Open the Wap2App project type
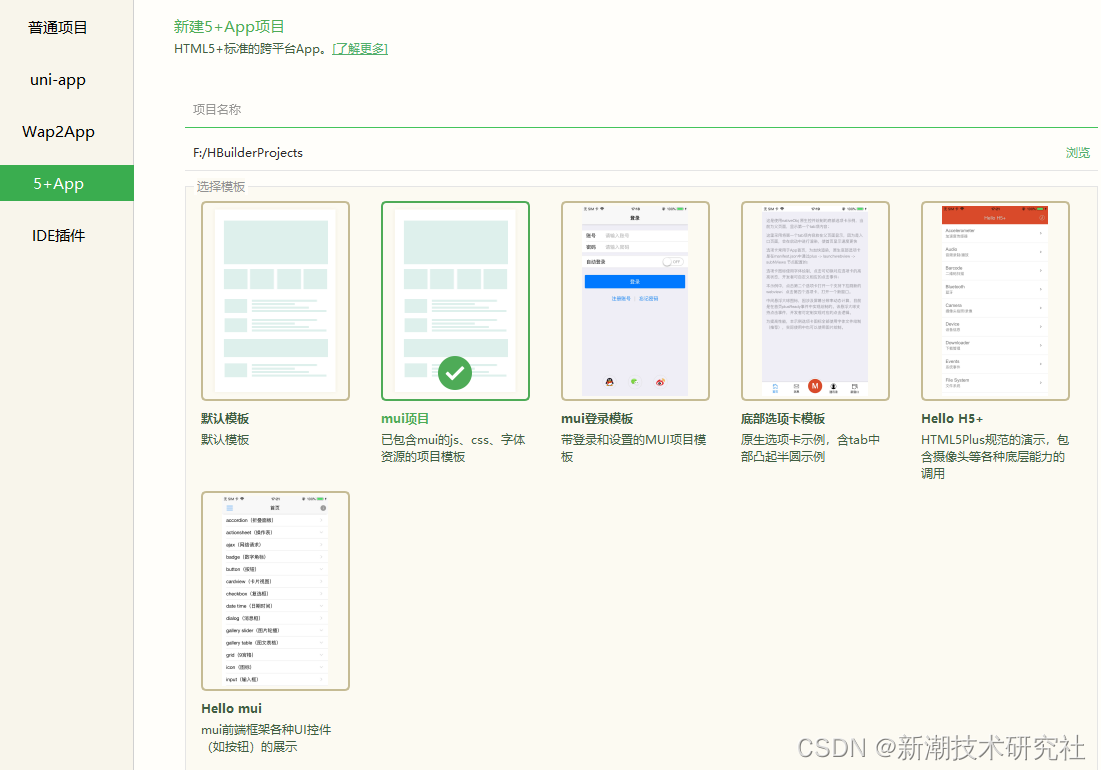Image resolution: width=1101 pixels, height=770 pixels. 58,131
